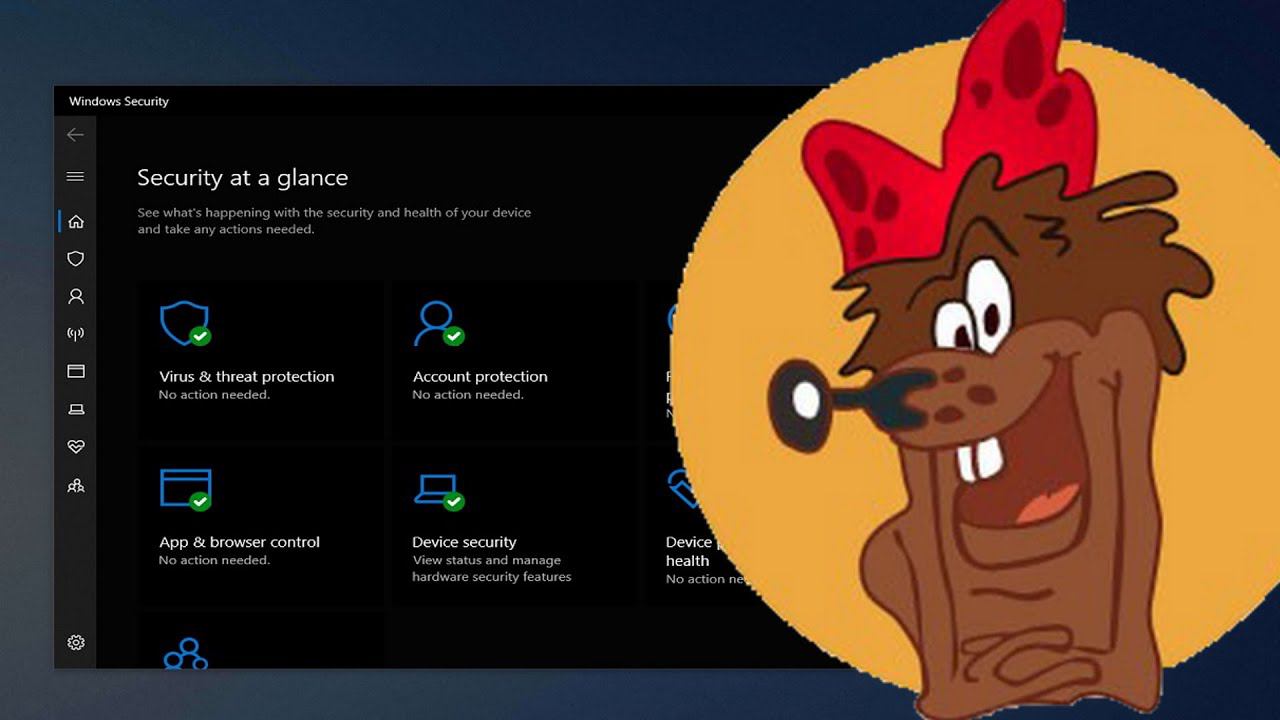Click the "See what's happening with the security" description

click(334, 221)
